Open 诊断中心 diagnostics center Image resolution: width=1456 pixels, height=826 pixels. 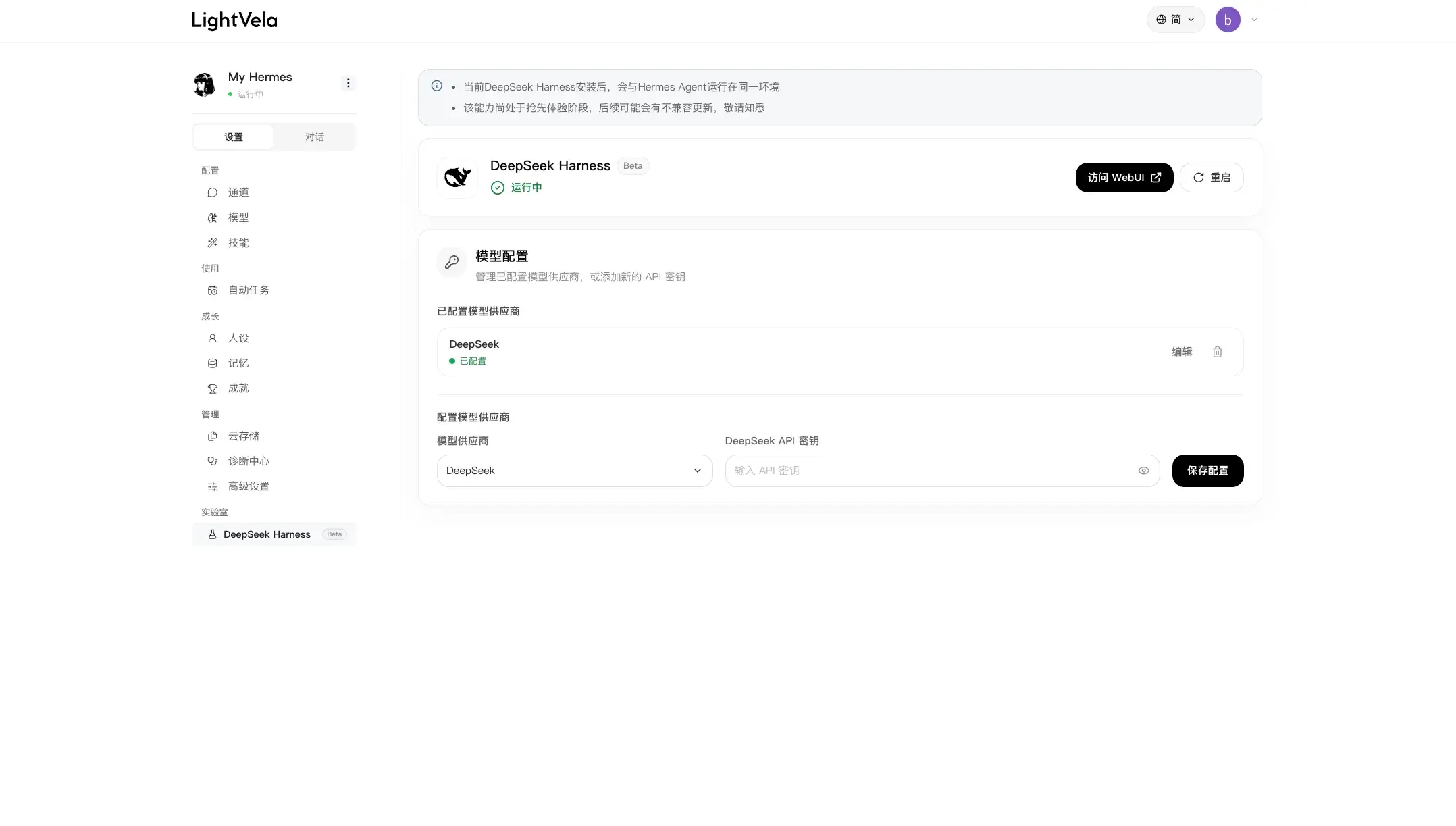pos(274,461)
